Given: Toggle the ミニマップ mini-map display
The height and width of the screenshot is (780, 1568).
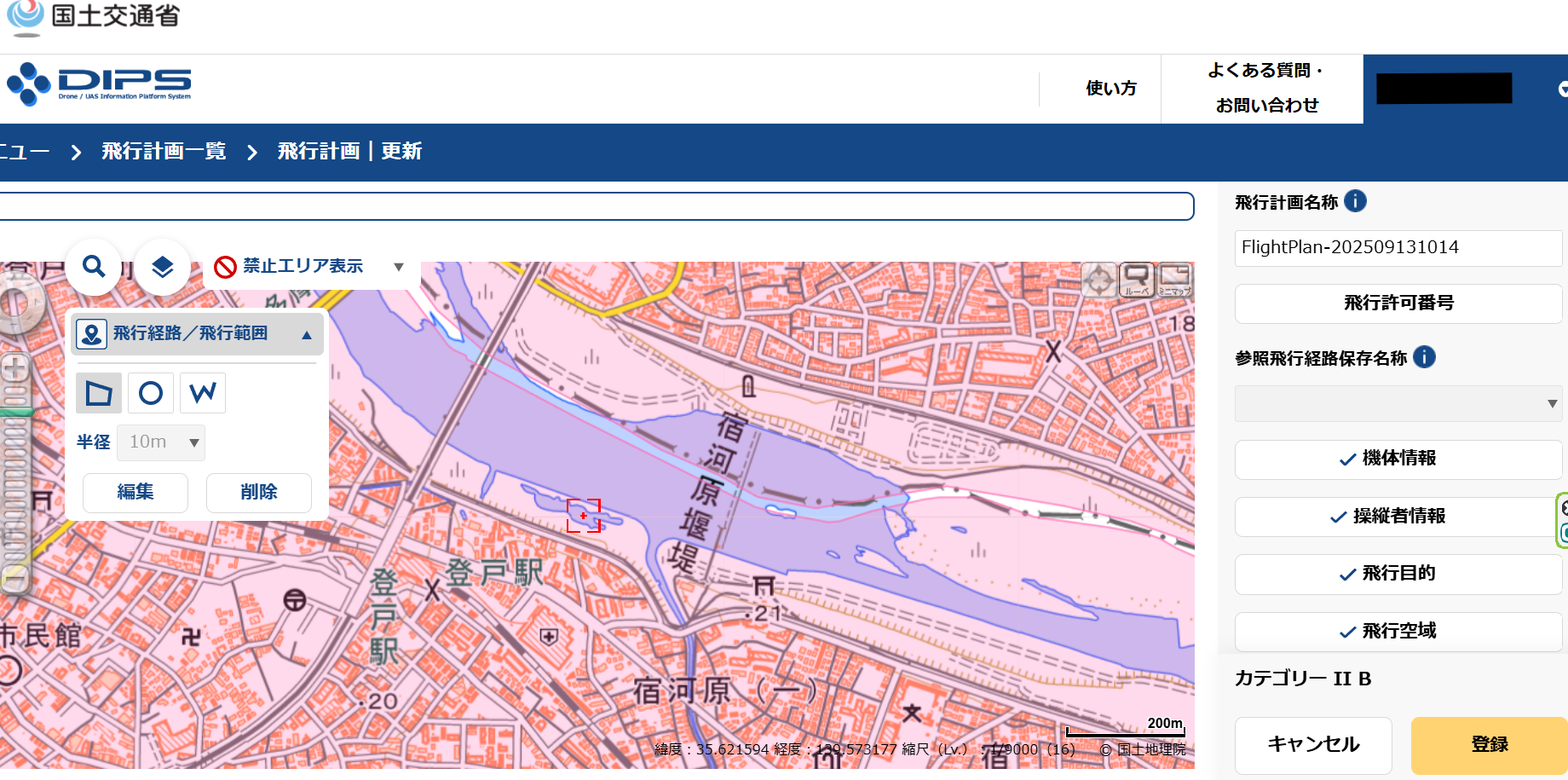Looking at the screenshot, I should (x=1174, y=280).
